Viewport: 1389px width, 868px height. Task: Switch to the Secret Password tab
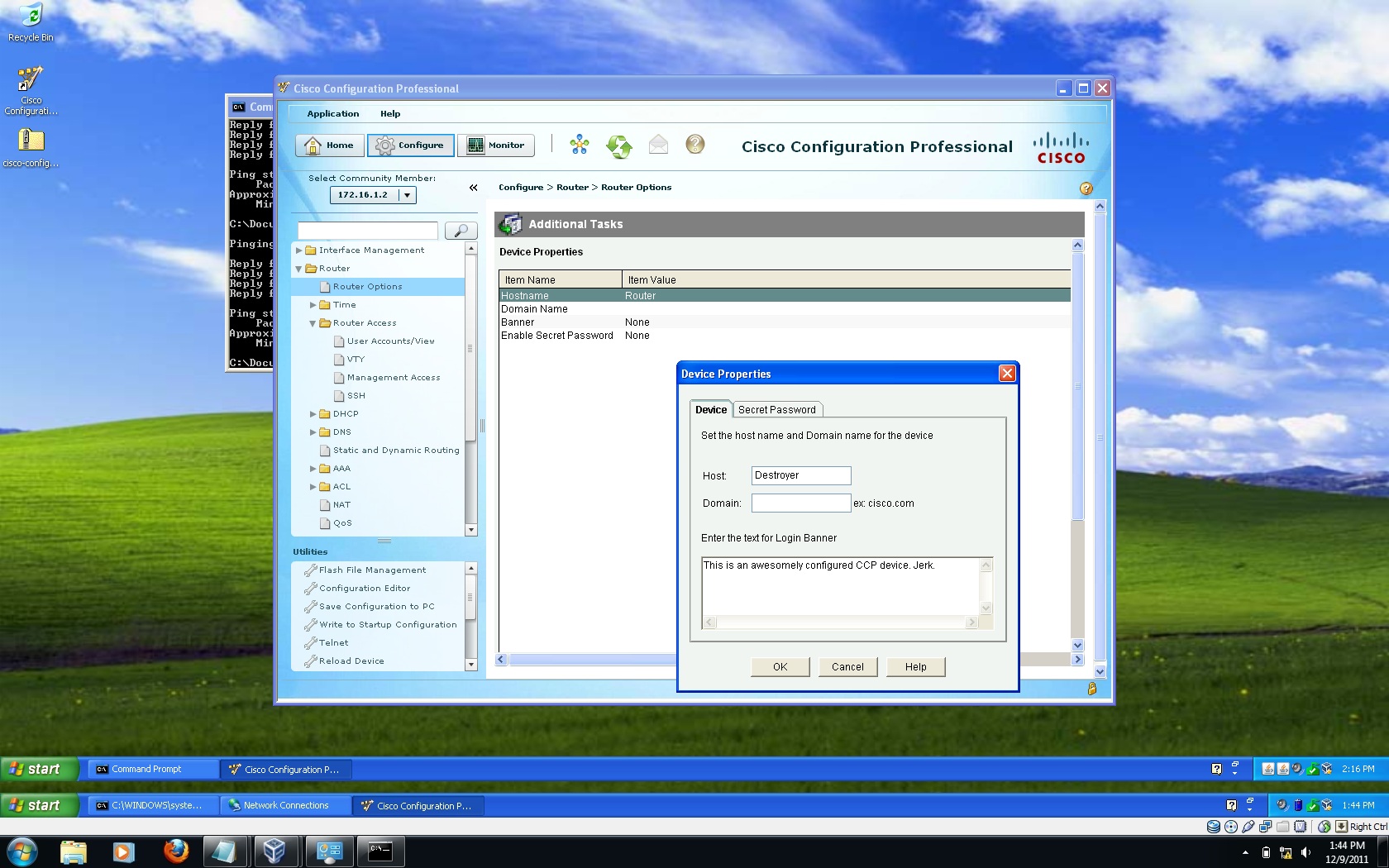click(776, 410)
